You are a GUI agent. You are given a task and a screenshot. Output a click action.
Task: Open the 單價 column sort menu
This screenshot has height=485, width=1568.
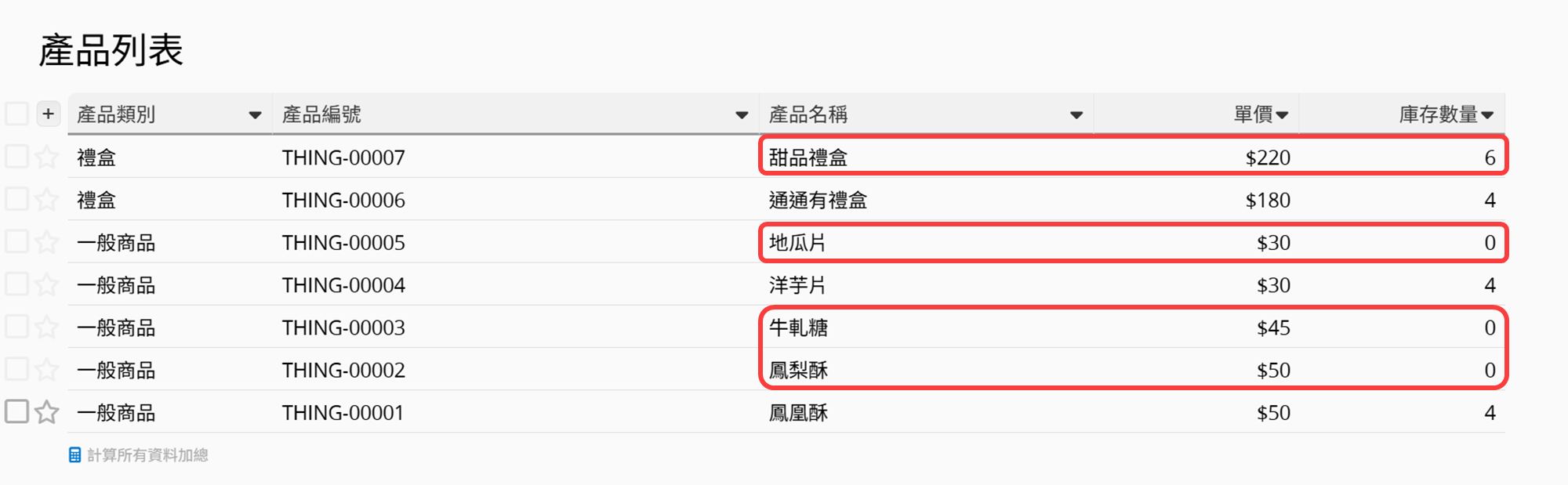1283,115
